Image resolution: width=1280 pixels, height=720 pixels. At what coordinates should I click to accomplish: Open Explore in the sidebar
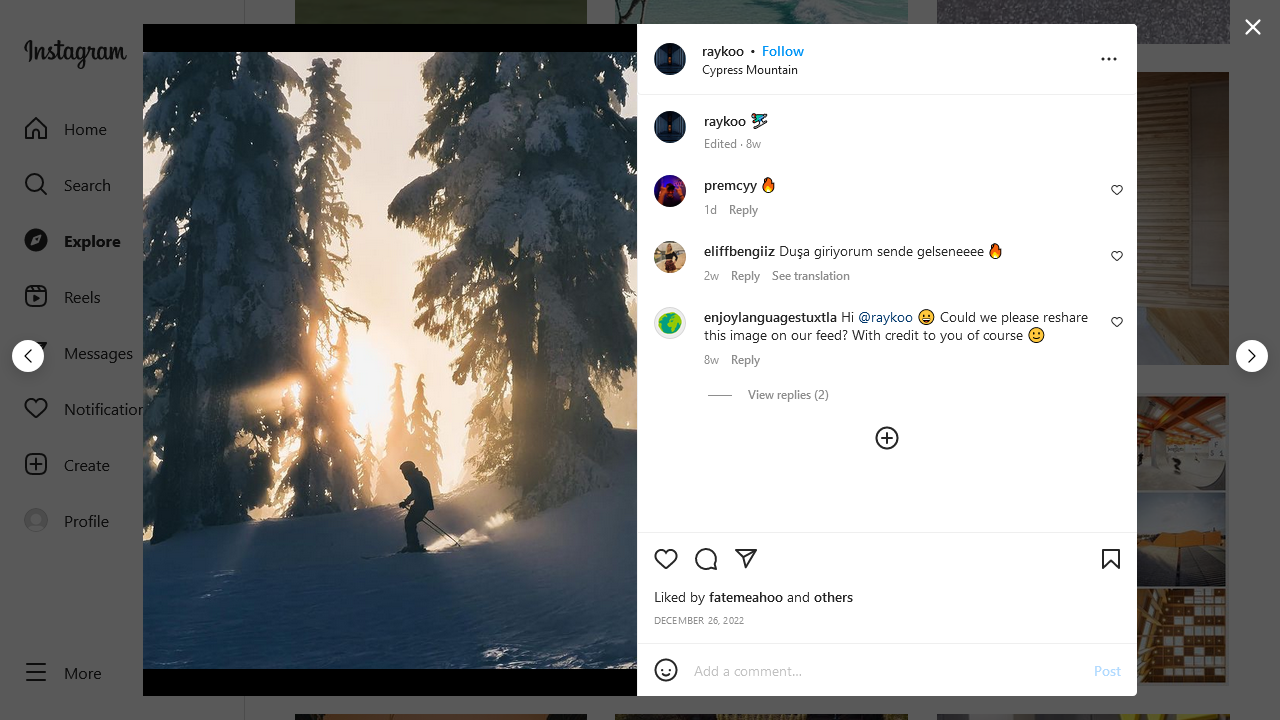(73, 241)
